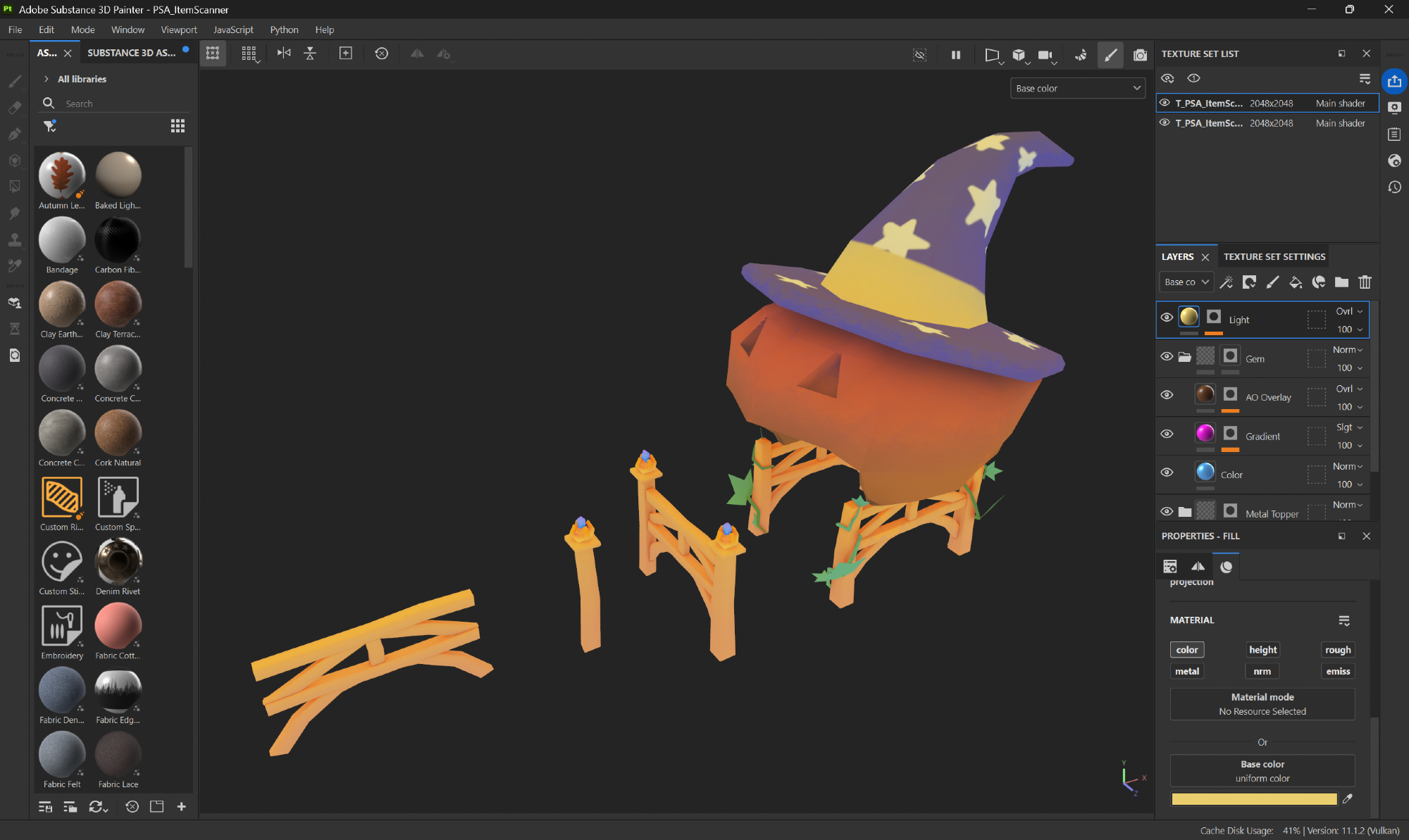Open blend mode dropdown of Light layer
Viewport: 1409px width, 840px height.
click(1349, 311)
